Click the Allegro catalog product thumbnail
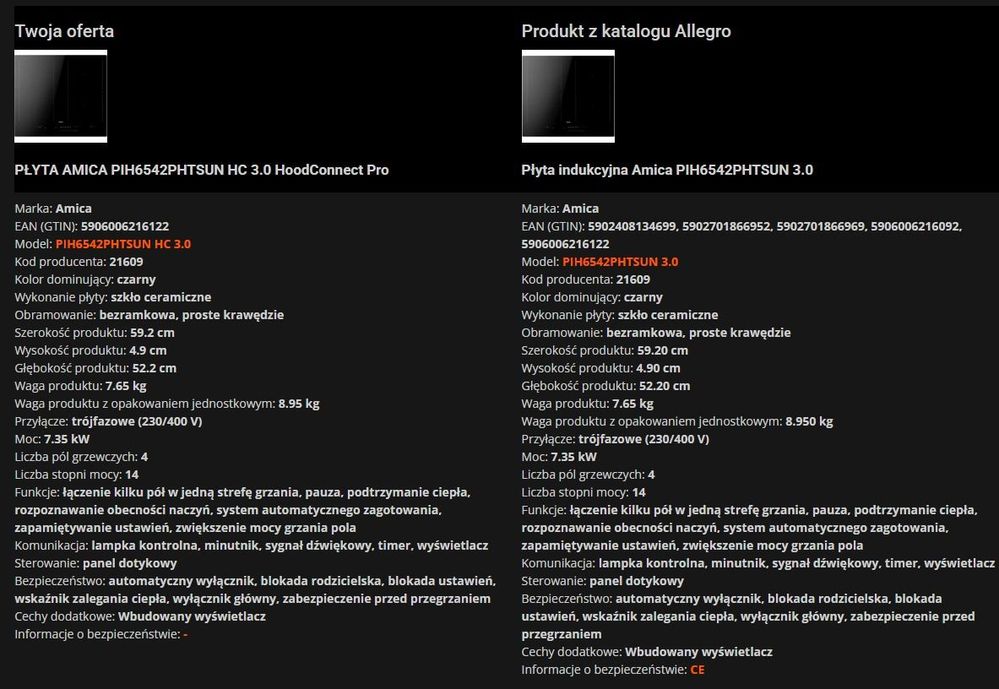Image resolution: width=999 pixels, height=689 pixels. pyautogui.click(x=568, y=96)
